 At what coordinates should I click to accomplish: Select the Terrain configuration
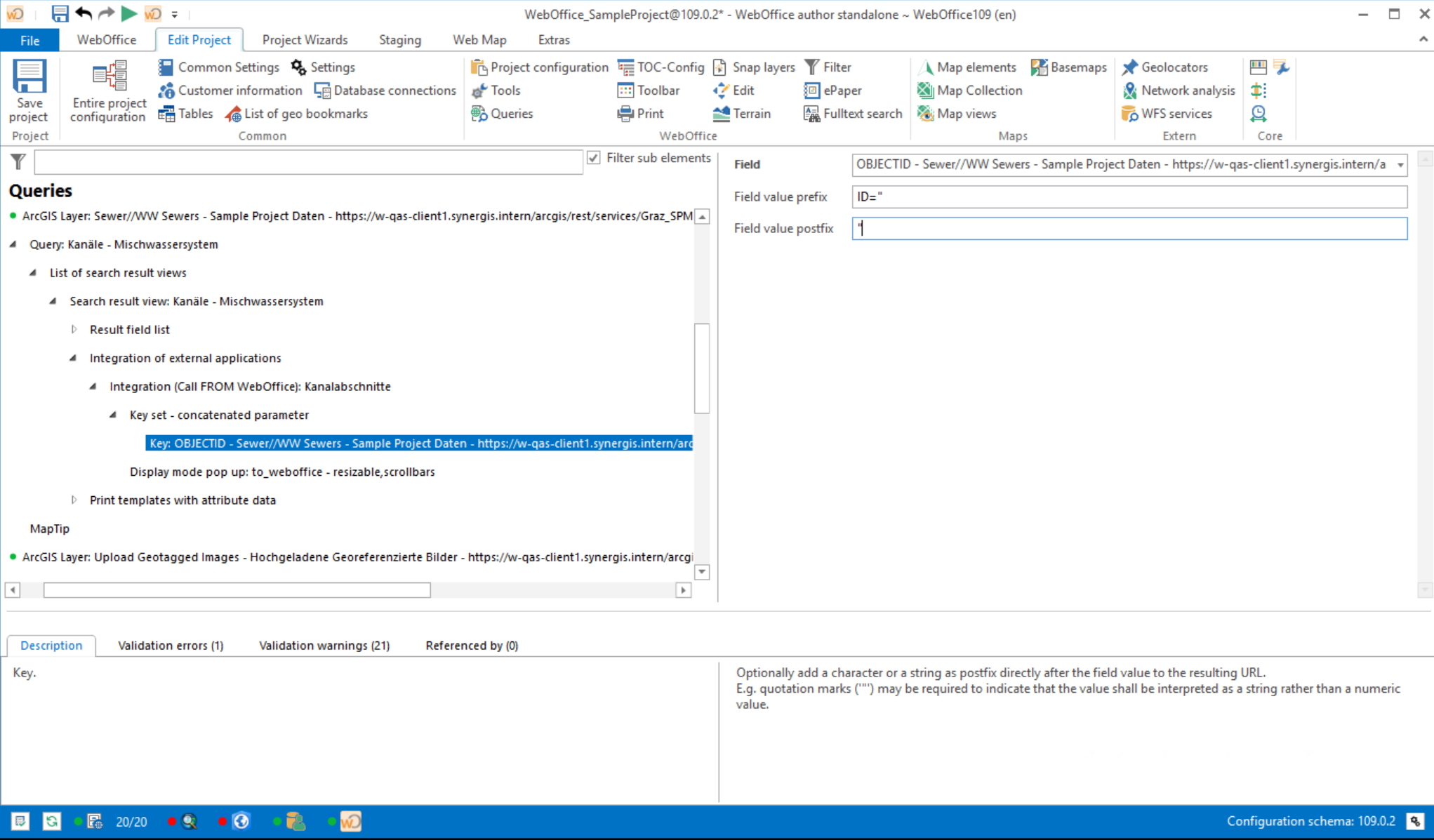742,113
